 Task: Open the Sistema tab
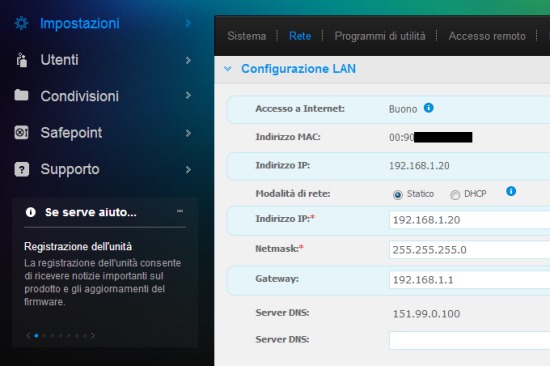coord(247,36)
